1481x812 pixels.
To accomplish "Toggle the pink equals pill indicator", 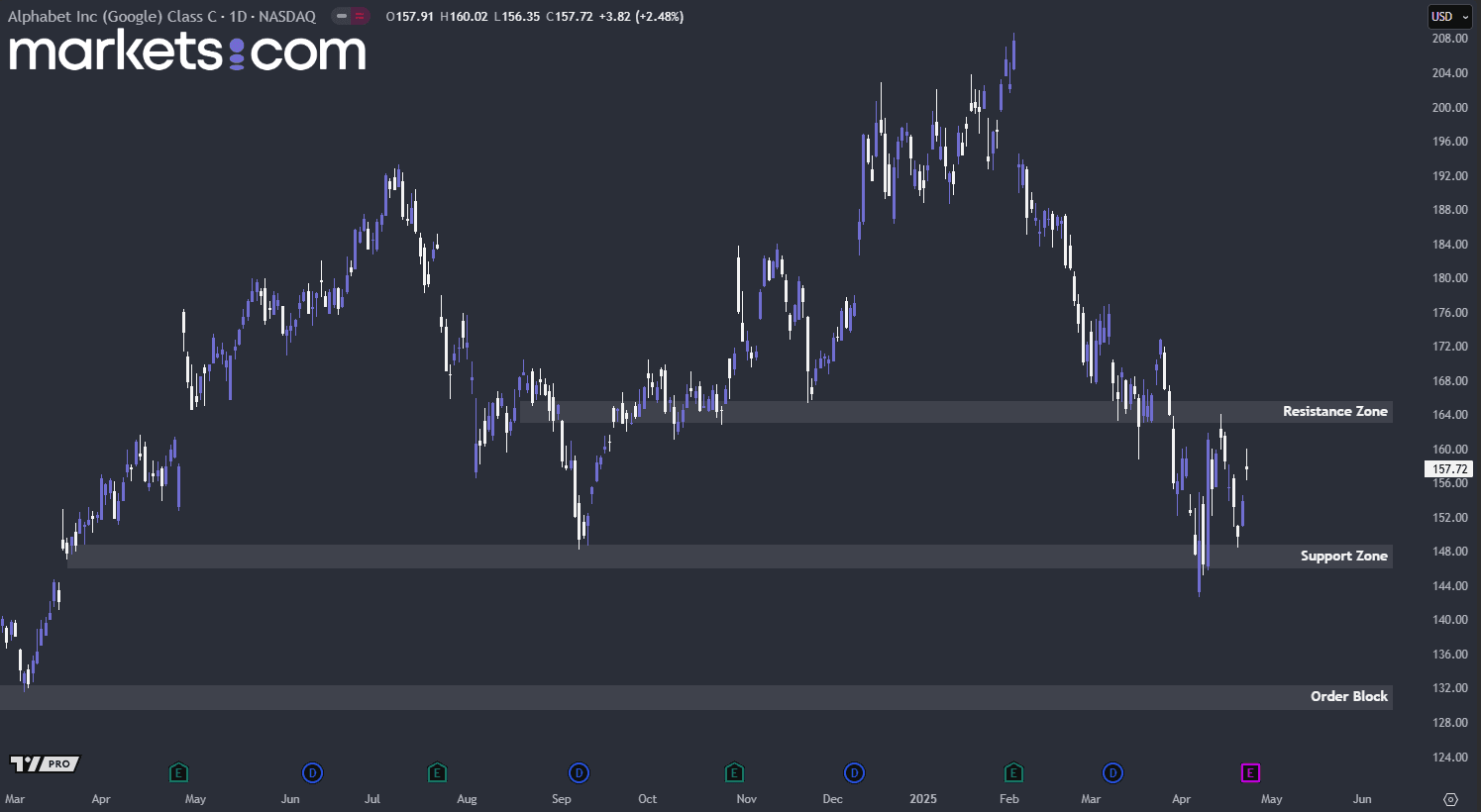I will [x=360, y=16].
